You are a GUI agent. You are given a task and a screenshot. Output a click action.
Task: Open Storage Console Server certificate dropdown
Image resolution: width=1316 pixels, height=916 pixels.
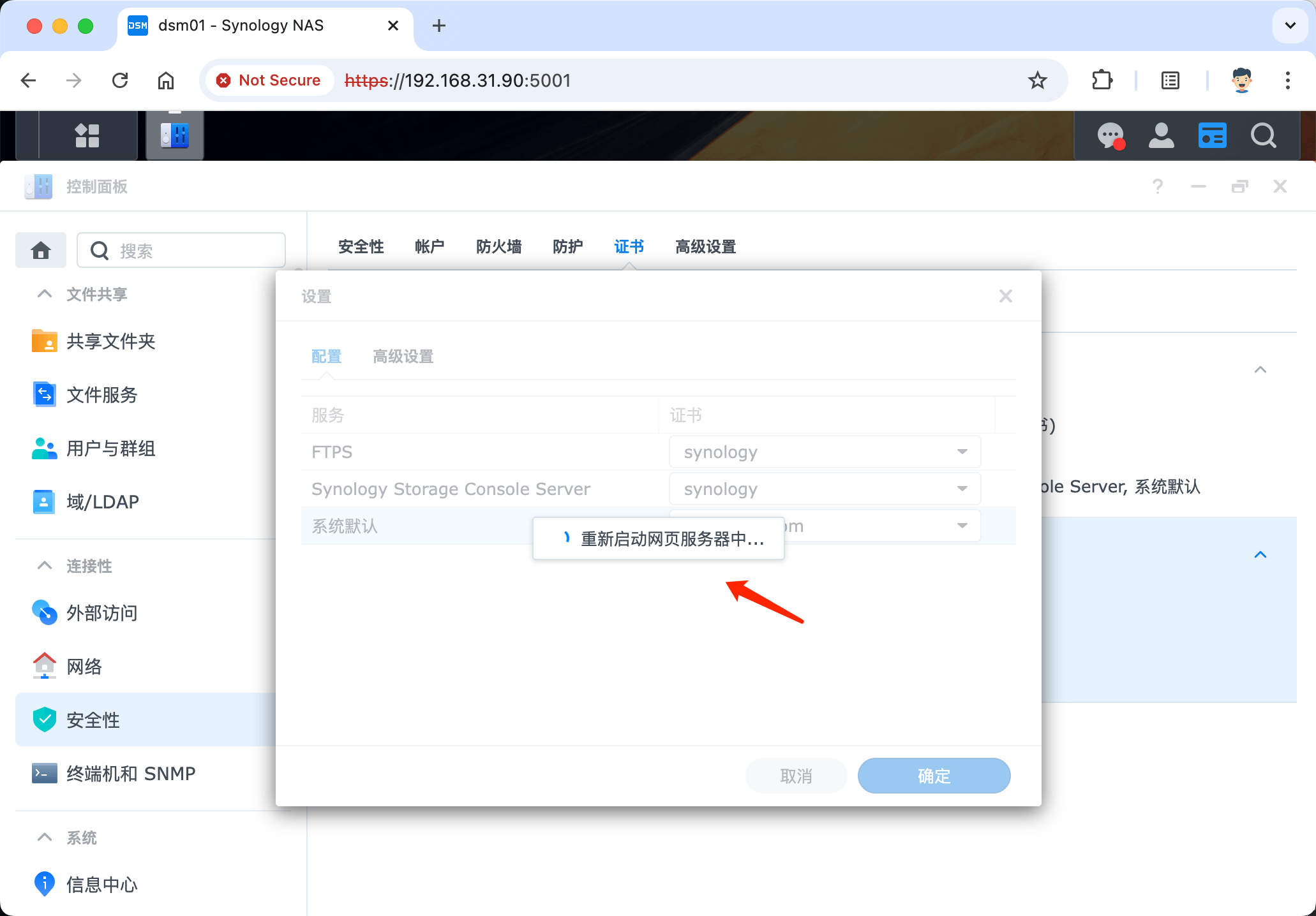point(824,489)
